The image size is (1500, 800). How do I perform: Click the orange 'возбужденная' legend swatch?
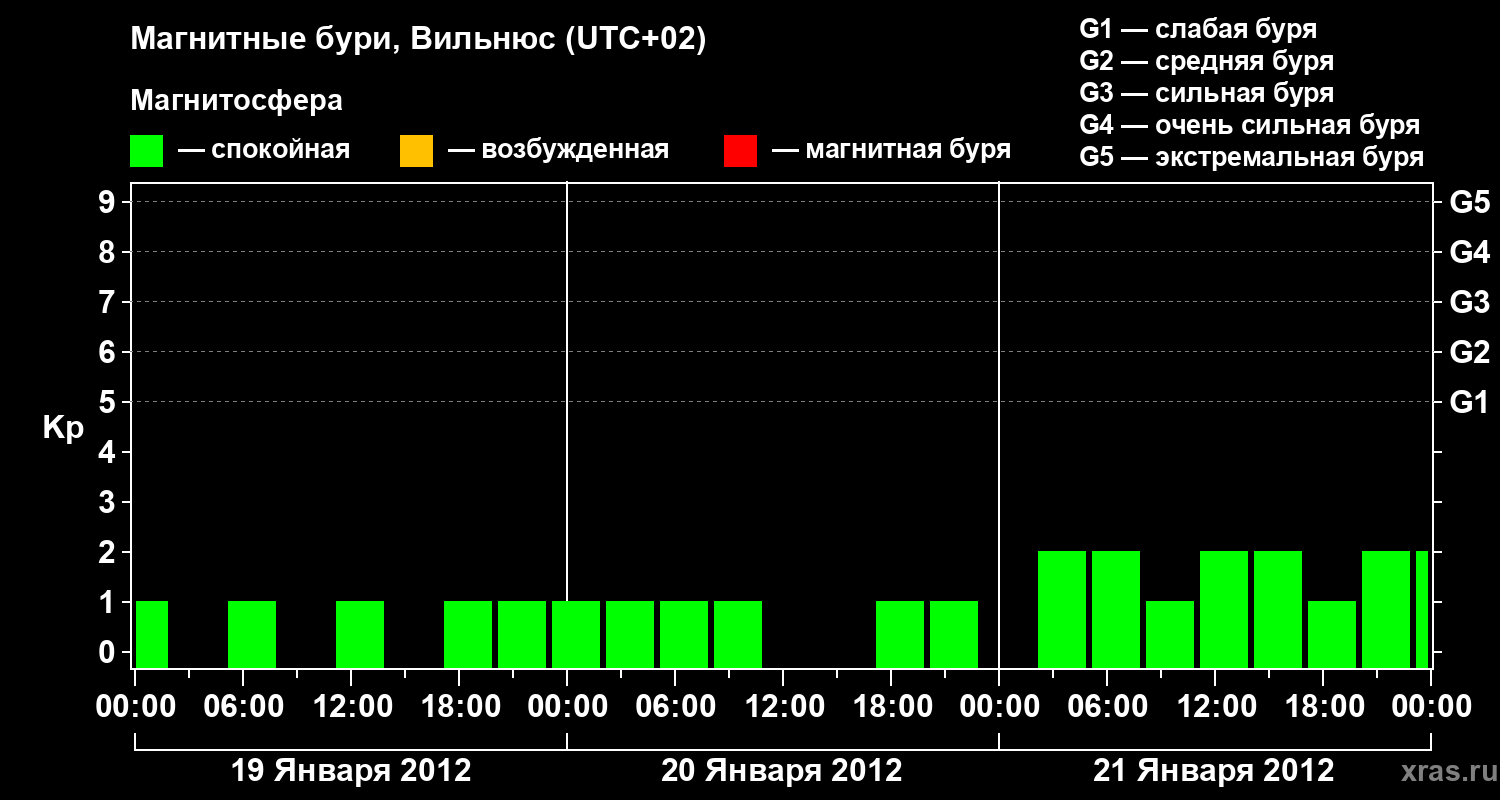416,151
